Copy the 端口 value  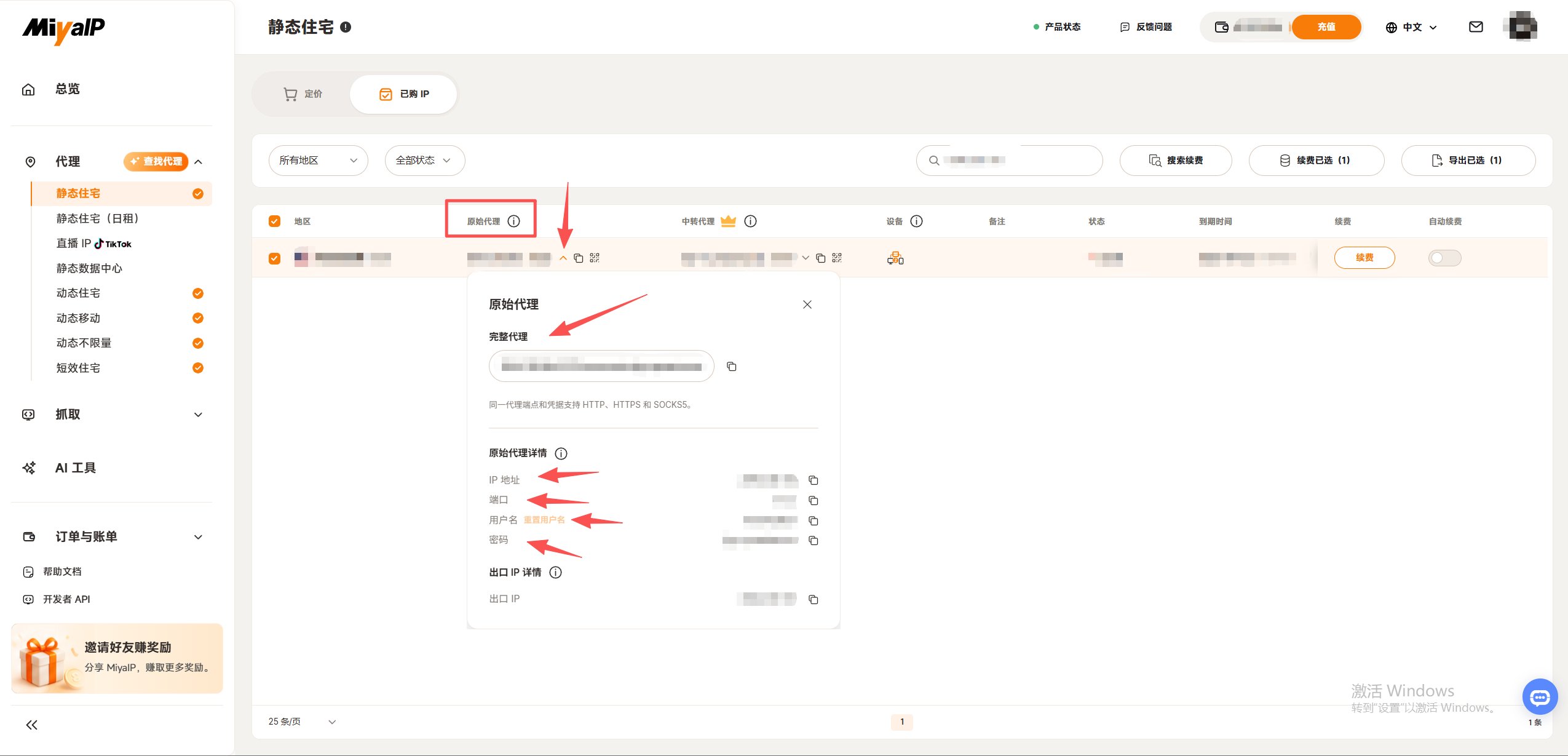813,500
